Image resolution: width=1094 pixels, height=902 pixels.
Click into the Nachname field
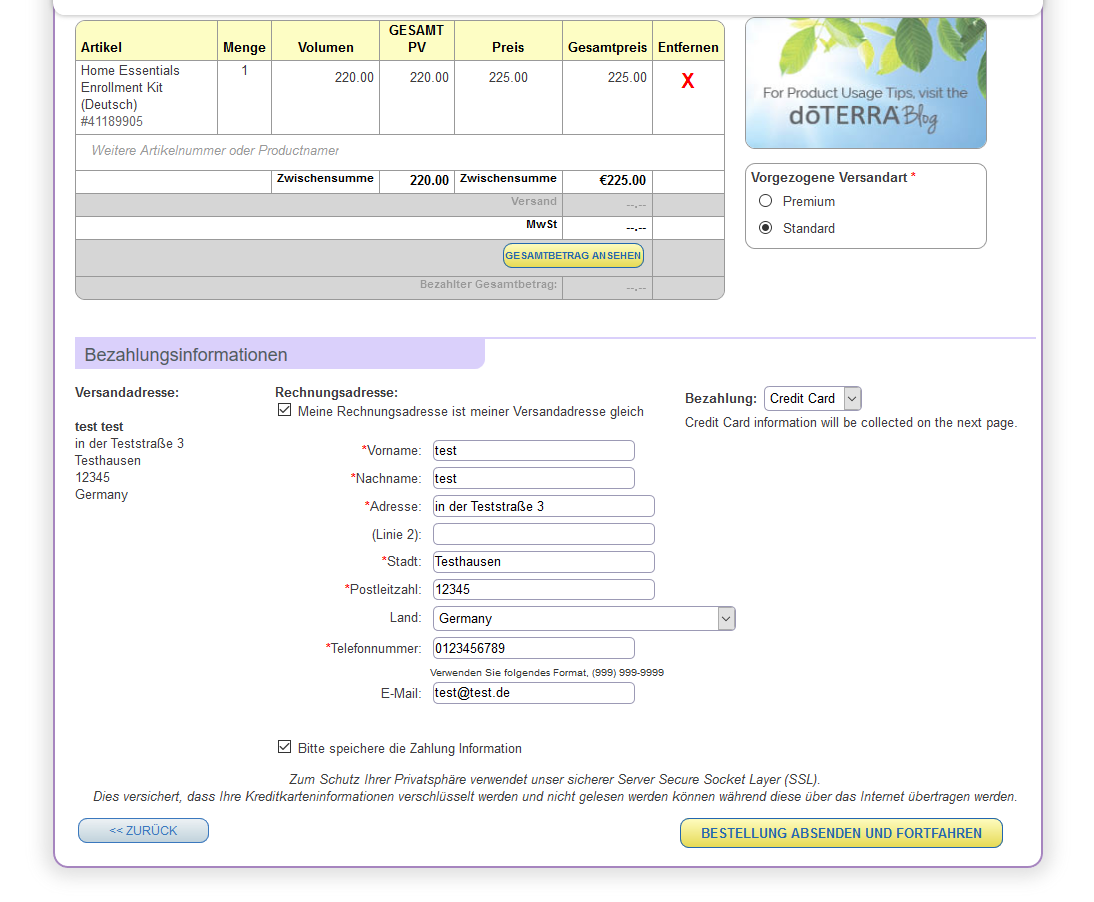(x=534, y=479)
